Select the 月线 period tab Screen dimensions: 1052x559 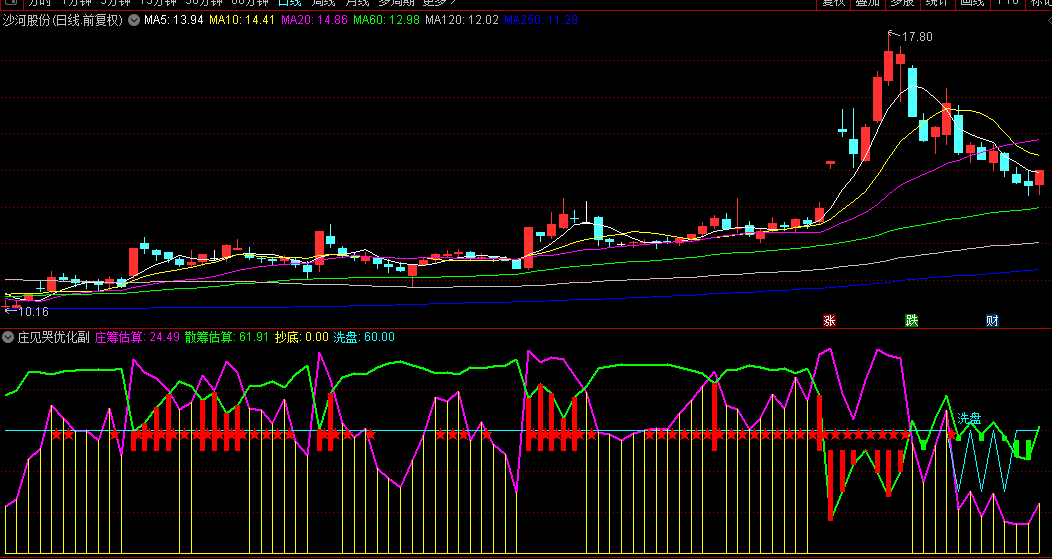pyautogui.click(x=358, y=3)
